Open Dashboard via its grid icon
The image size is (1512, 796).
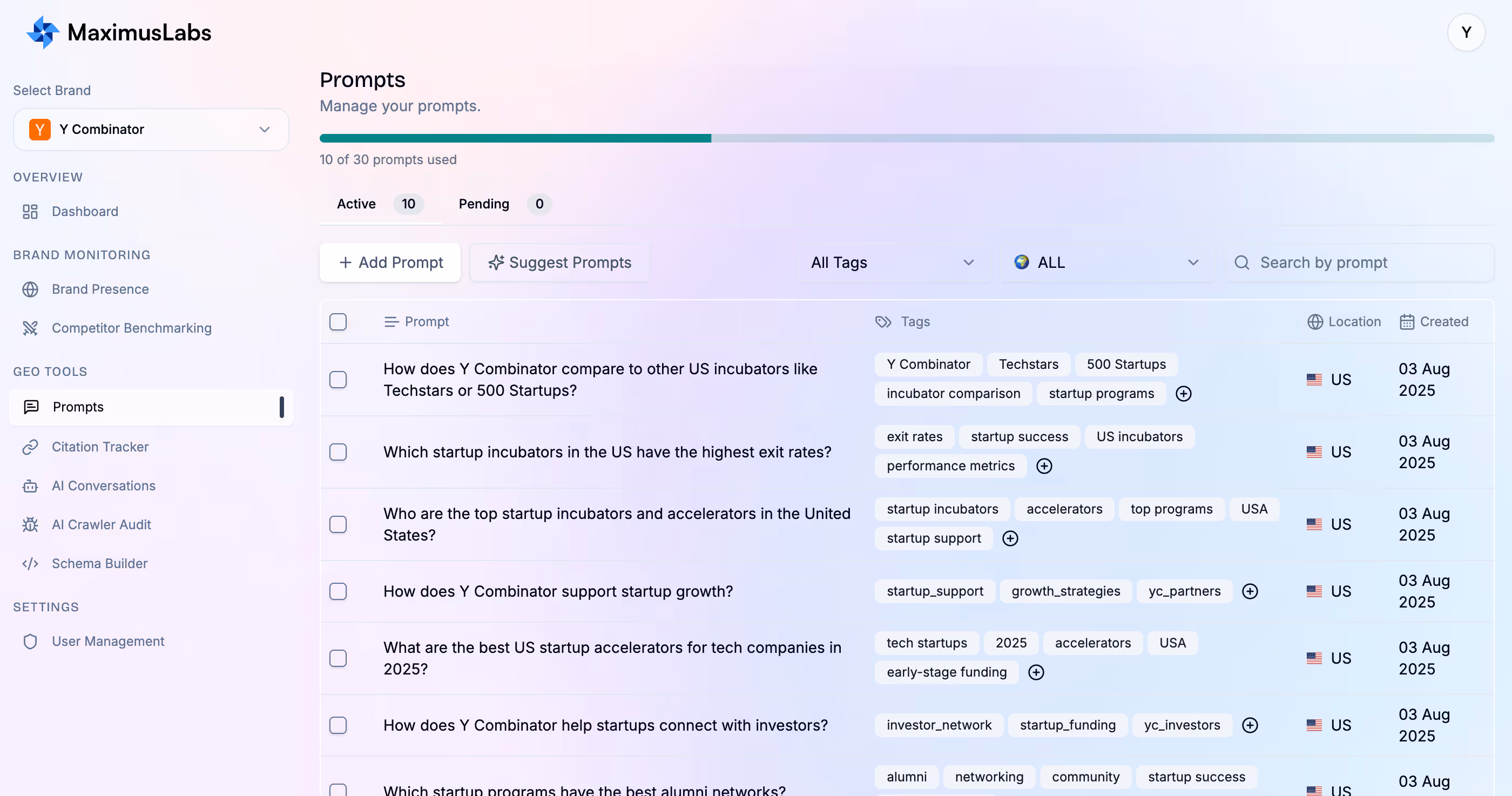pos(30,211)
